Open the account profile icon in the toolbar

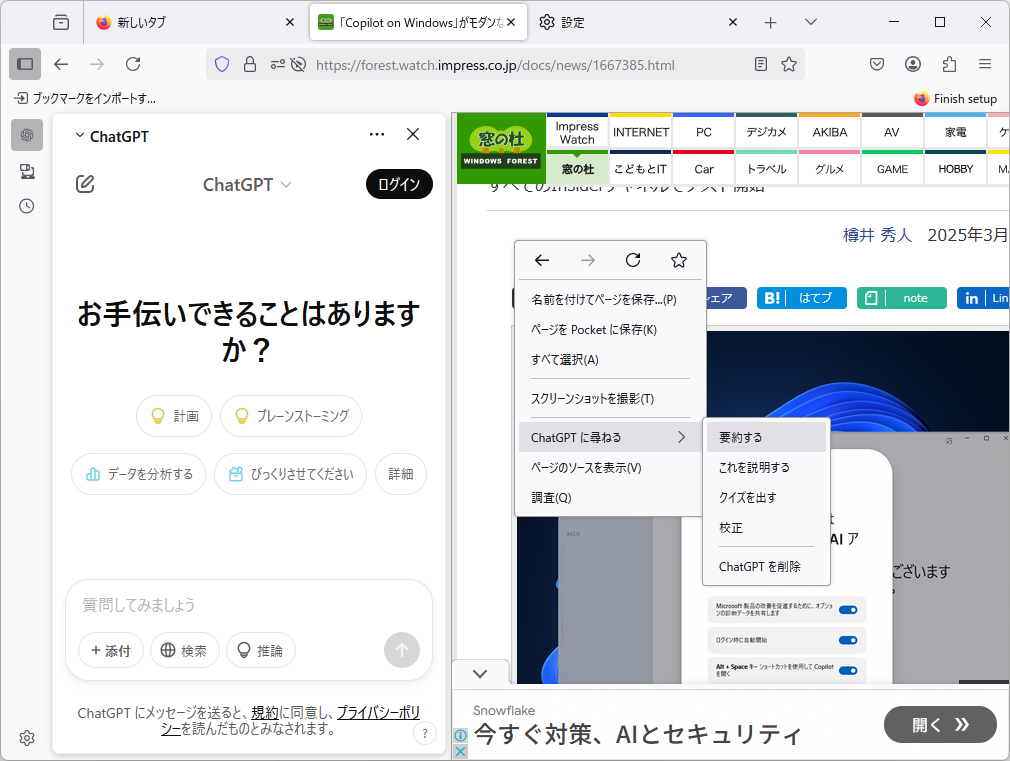tap(912, 64)
